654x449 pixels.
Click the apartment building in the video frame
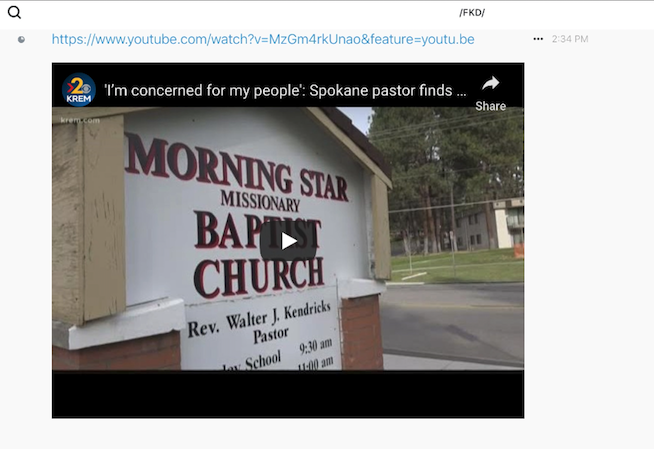point(488,225)
